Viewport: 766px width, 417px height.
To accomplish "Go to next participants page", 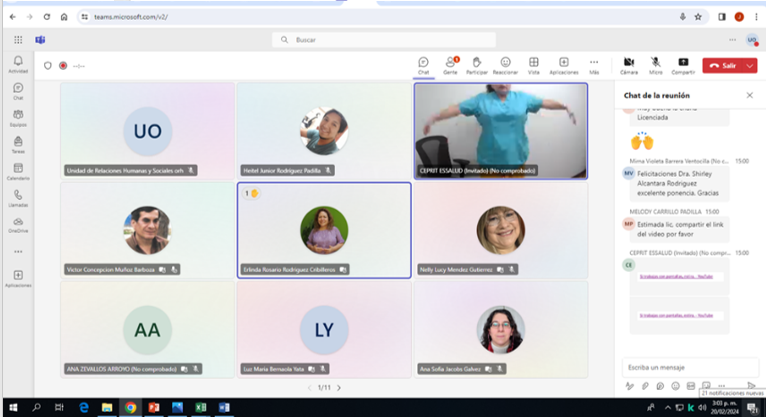I will (x=339, y=388).
